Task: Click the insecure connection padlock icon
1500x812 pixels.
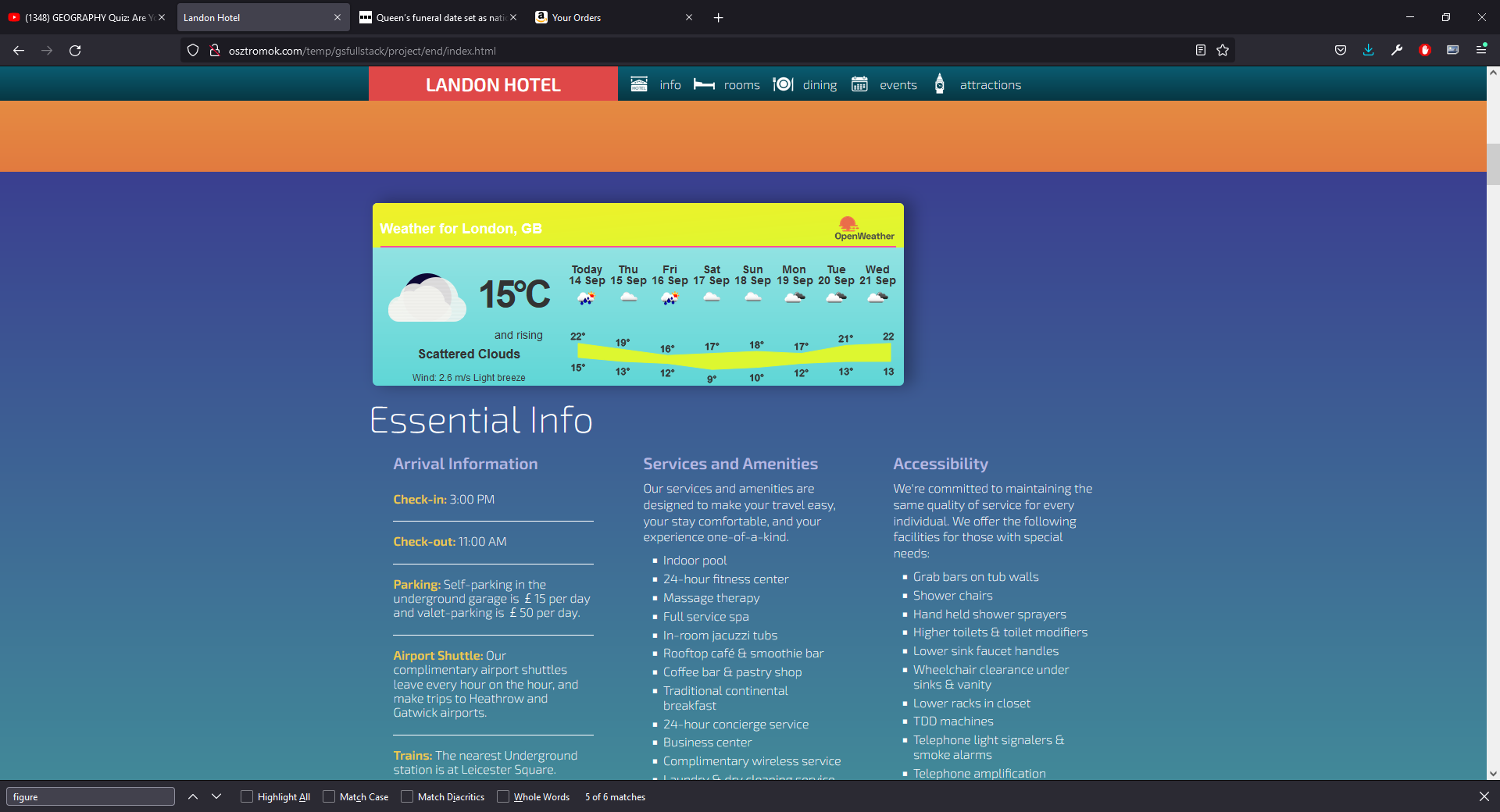Action: pyautogui.click(x=214, y=51)
